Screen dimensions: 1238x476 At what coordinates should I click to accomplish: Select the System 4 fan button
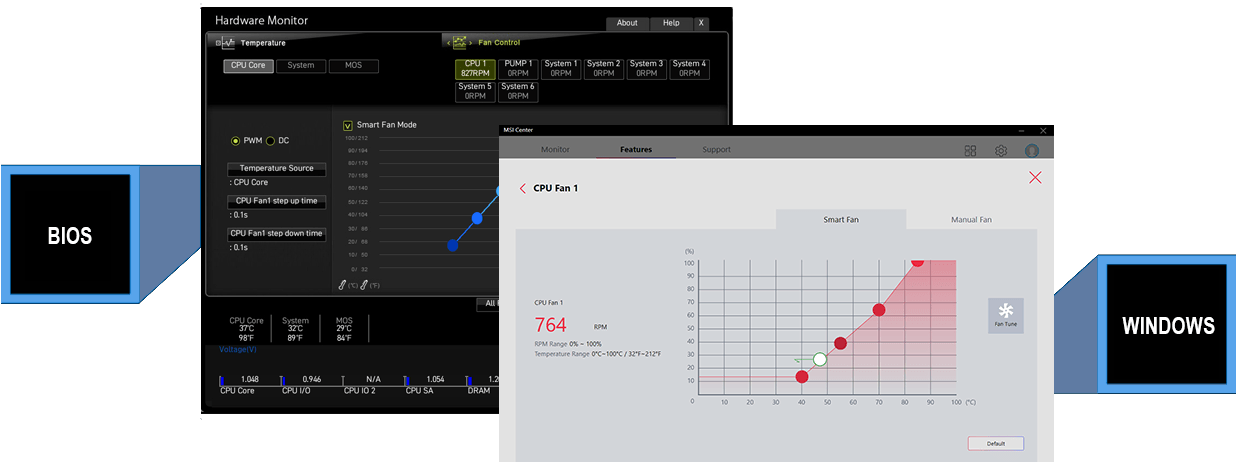coord(689,68)
